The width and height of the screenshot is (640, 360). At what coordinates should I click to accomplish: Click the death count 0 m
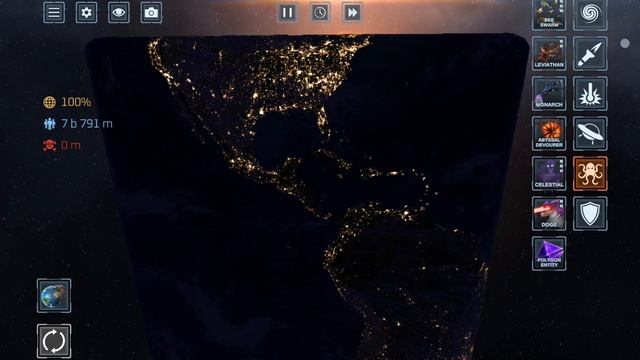tap(62, 145)
